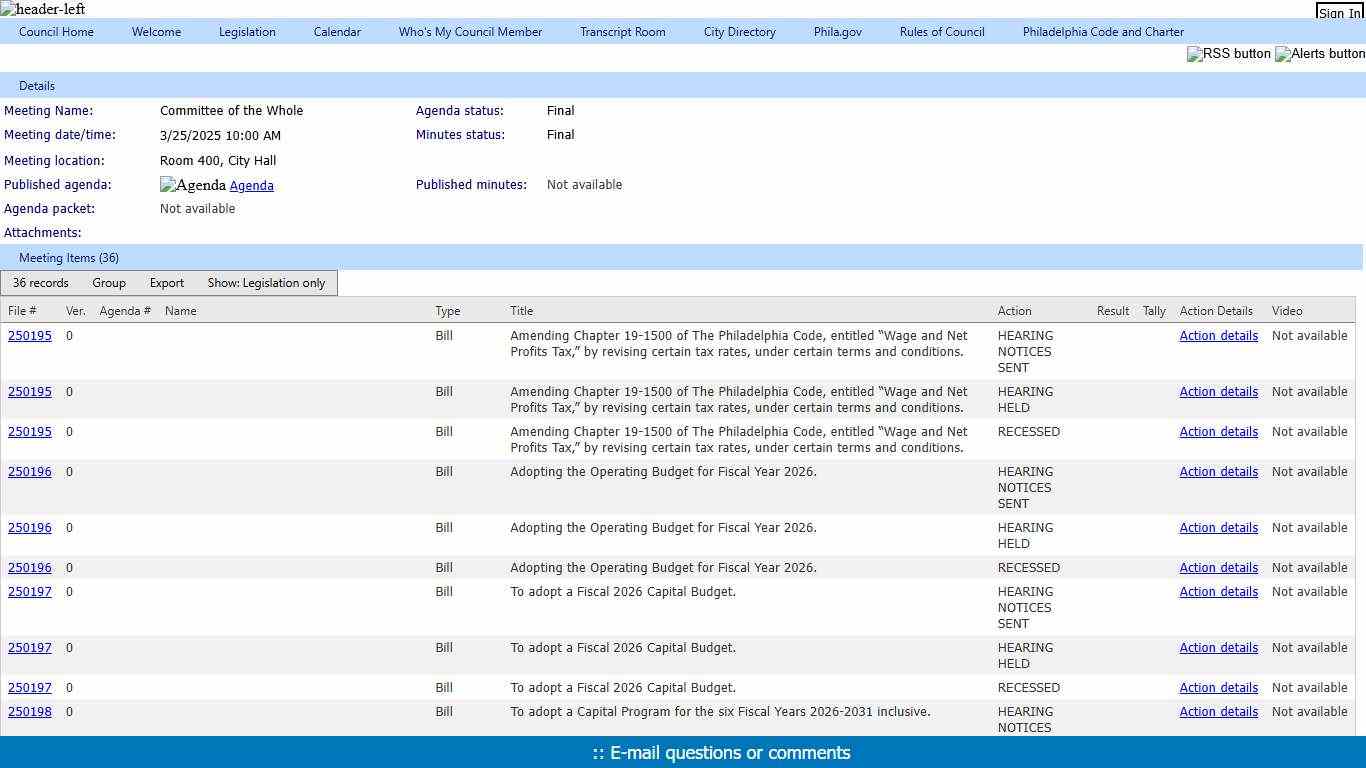Click the header-left logo image
Screen dimensions: 1366x768
point(43,9)
